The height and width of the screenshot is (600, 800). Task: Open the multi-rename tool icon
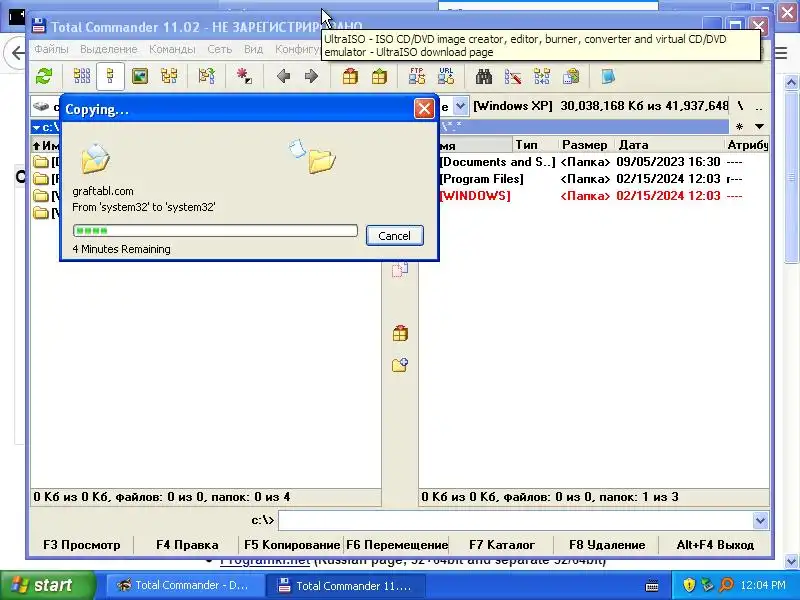pos(513,77)
